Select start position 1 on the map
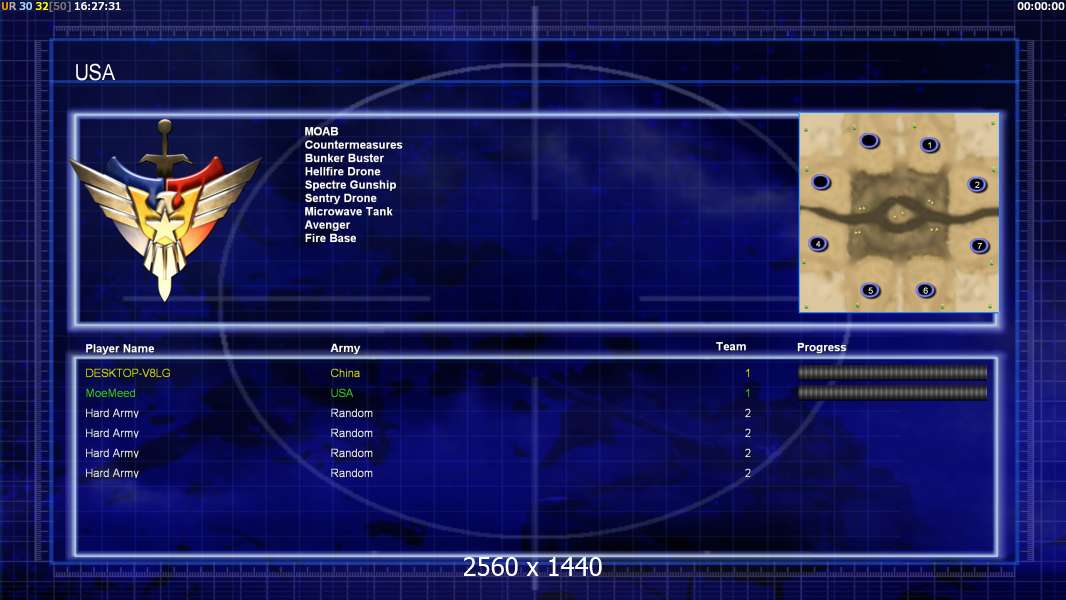Image resolution: width=1066 pixels, height=600 pixels. pyautogui.click(x=929, y=145)
